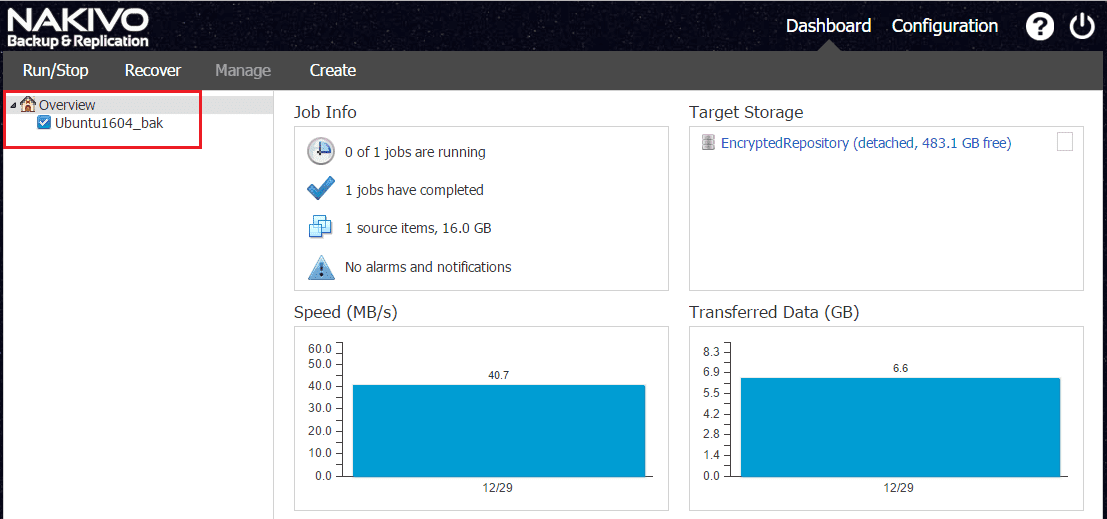Screen dimensions: 1107x519
Task: Open the Create dropdown menu
Action: point(333,70)
